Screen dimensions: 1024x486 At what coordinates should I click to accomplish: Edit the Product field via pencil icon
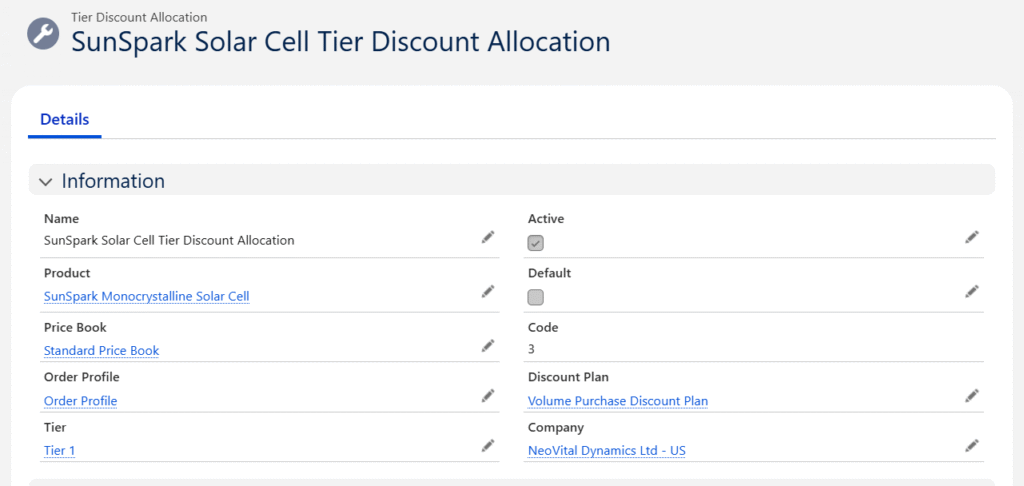(x=488, y=291)
